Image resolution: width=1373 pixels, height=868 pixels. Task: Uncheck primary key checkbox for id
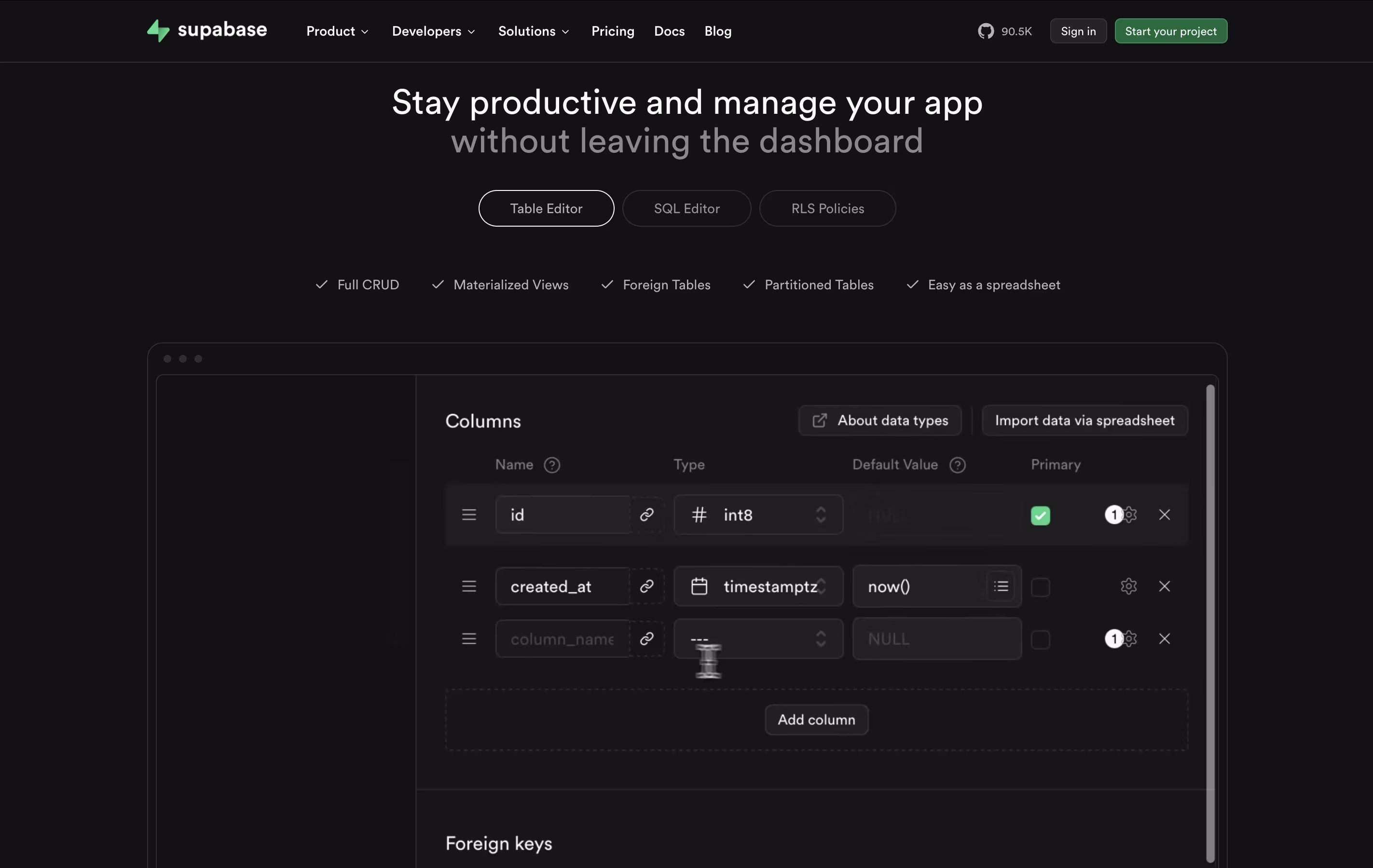(1040, 516)
